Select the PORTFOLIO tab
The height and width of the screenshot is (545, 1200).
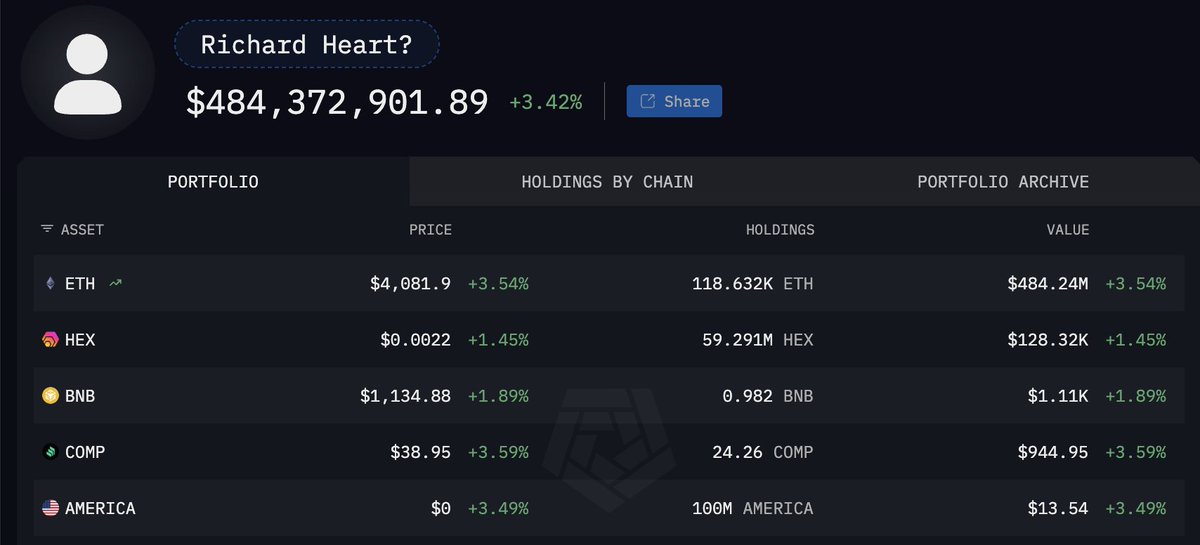(x=213, y=182)
